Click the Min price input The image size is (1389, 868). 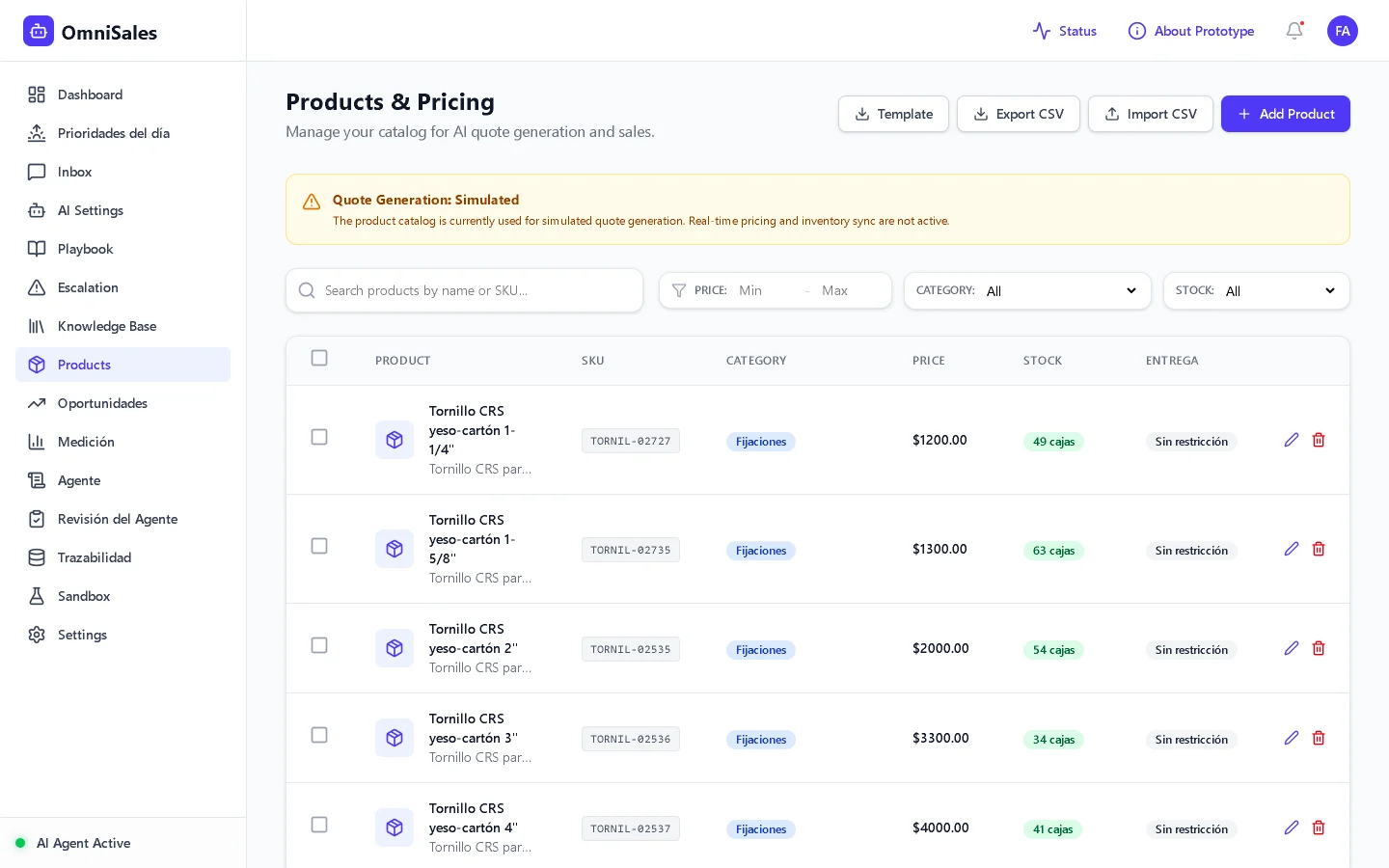click(767, 290)
